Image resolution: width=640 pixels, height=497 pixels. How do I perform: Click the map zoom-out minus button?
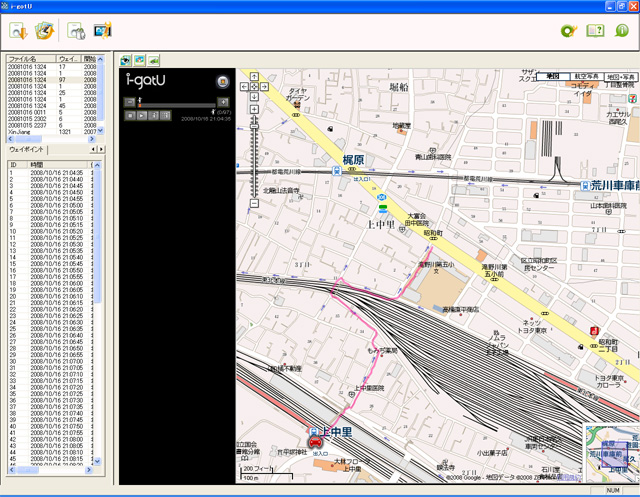coord(254,204)
